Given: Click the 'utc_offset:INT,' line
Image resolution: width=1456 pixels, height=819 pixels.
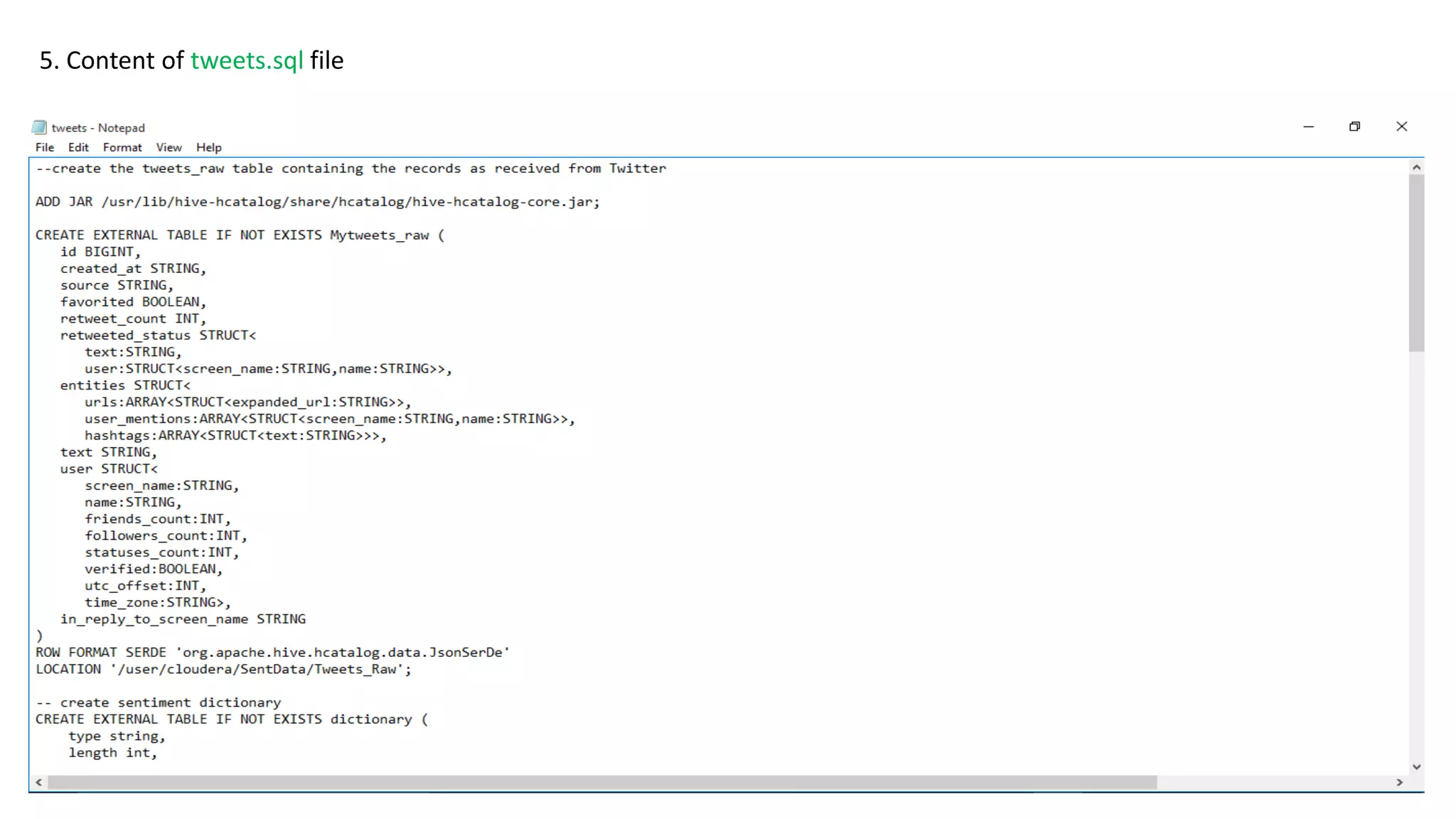Looking at the screenshot, I should pyautogui.click(x=145, y=586).
